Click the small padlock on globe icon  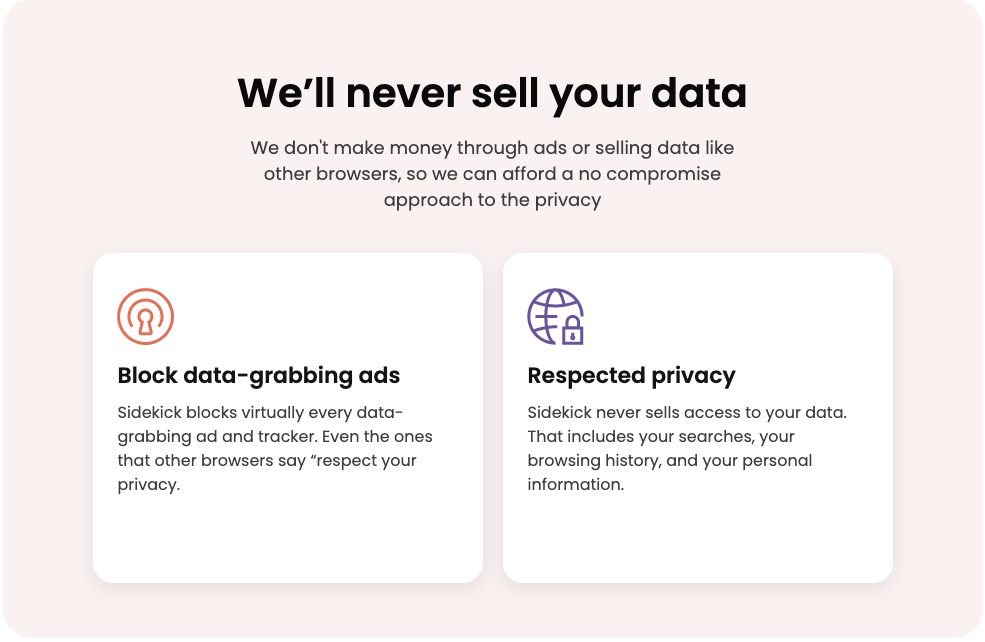(x=572, y=332)
